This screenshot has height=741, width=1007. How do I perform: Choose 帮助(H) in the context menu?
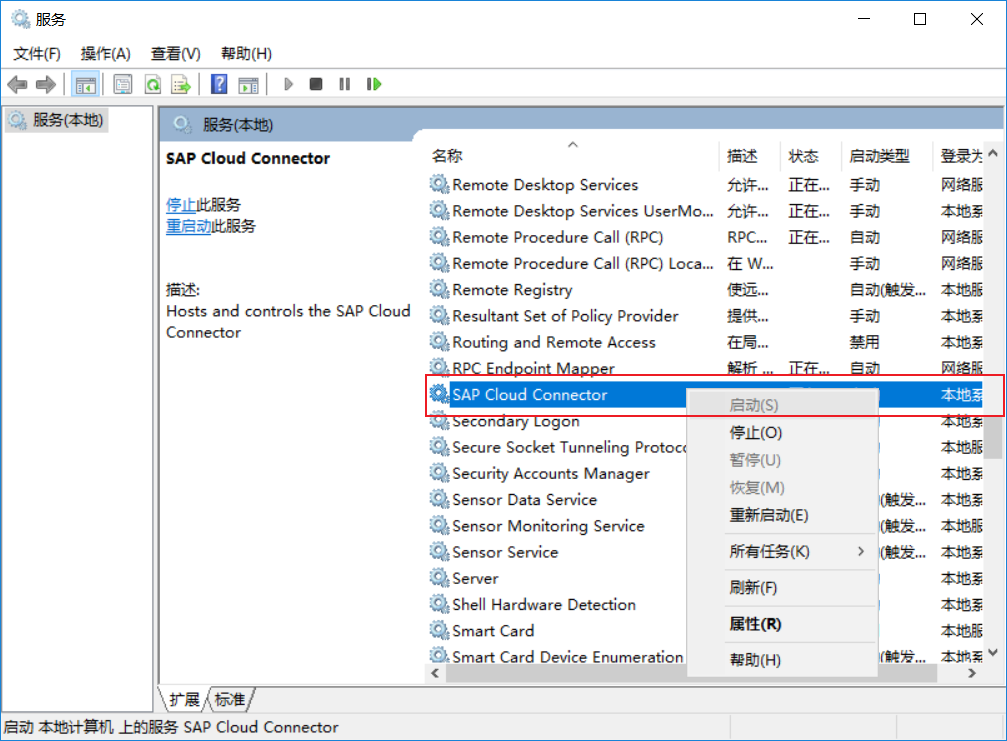click(782, 659)
